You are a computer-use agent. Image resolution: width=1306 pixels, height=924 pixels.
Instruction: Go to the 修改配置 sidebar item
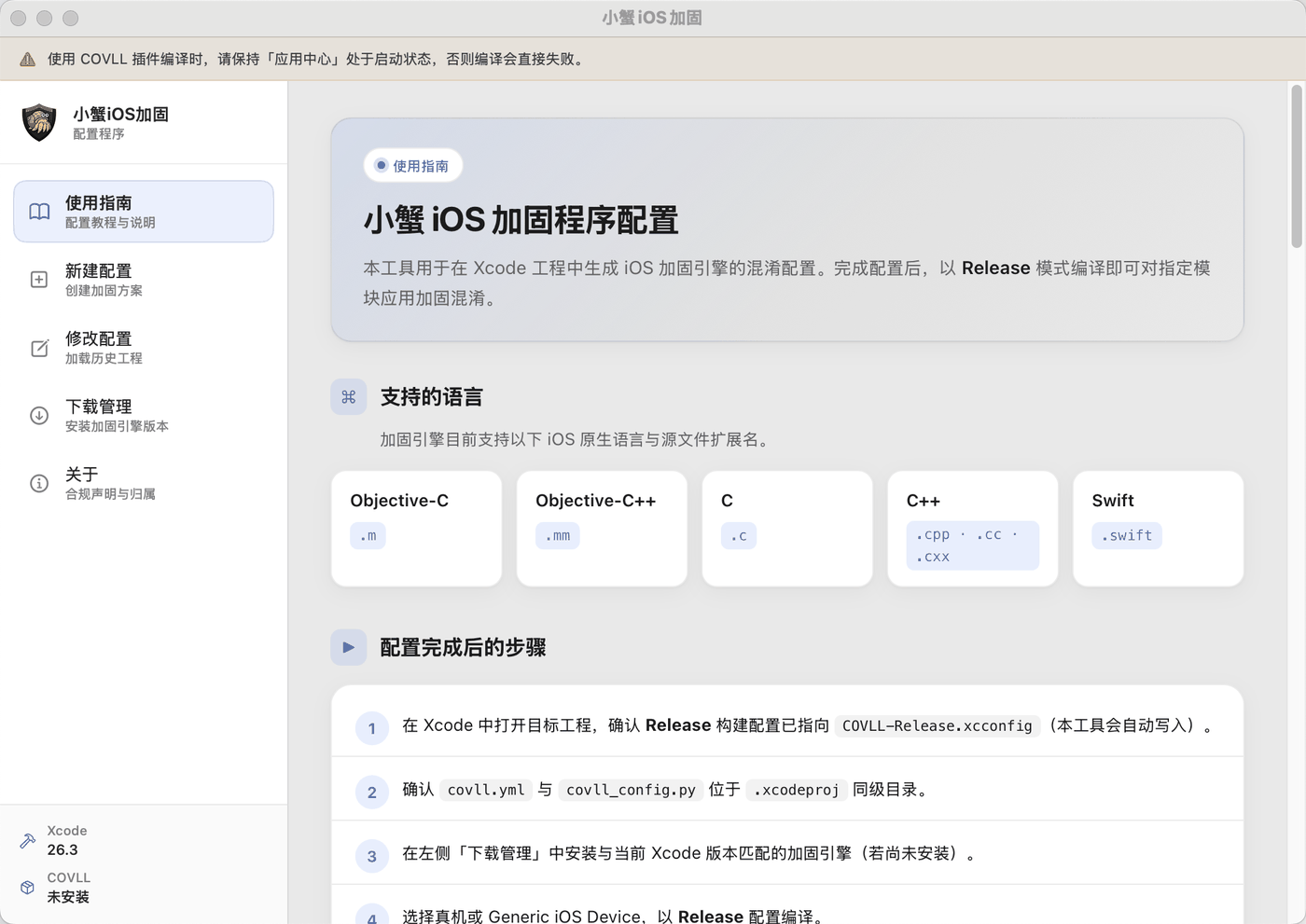click(x=144, y=348)
